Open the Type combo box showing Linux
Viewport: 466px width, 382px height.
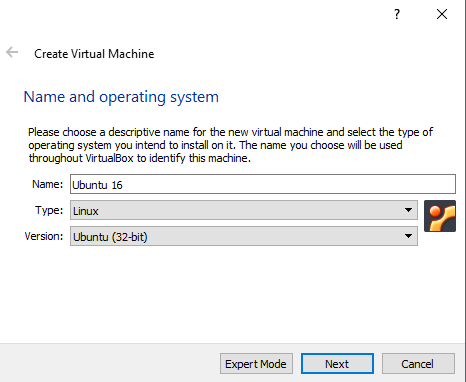point(244,210)
